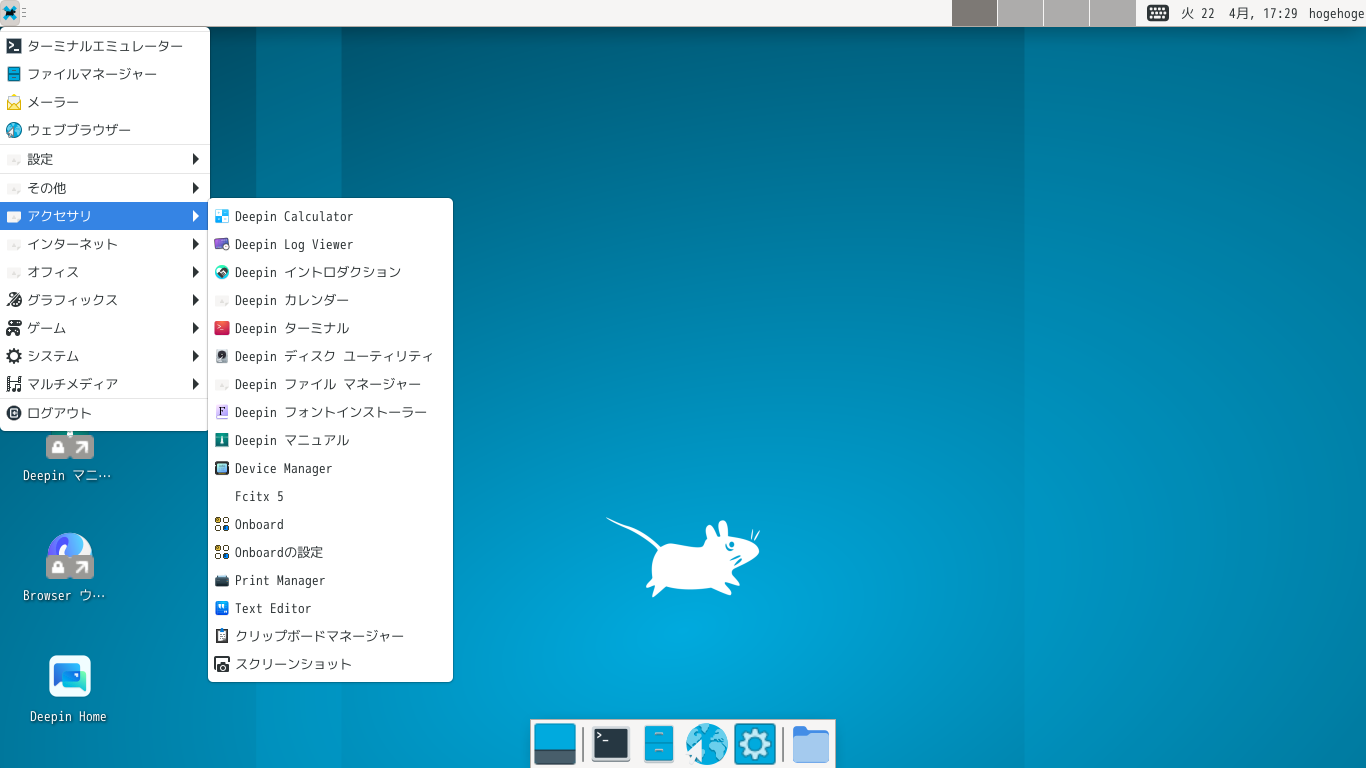Viewport: 1366px width, 768px height.
Task: Open Text Editor
Action: (330, 608)
